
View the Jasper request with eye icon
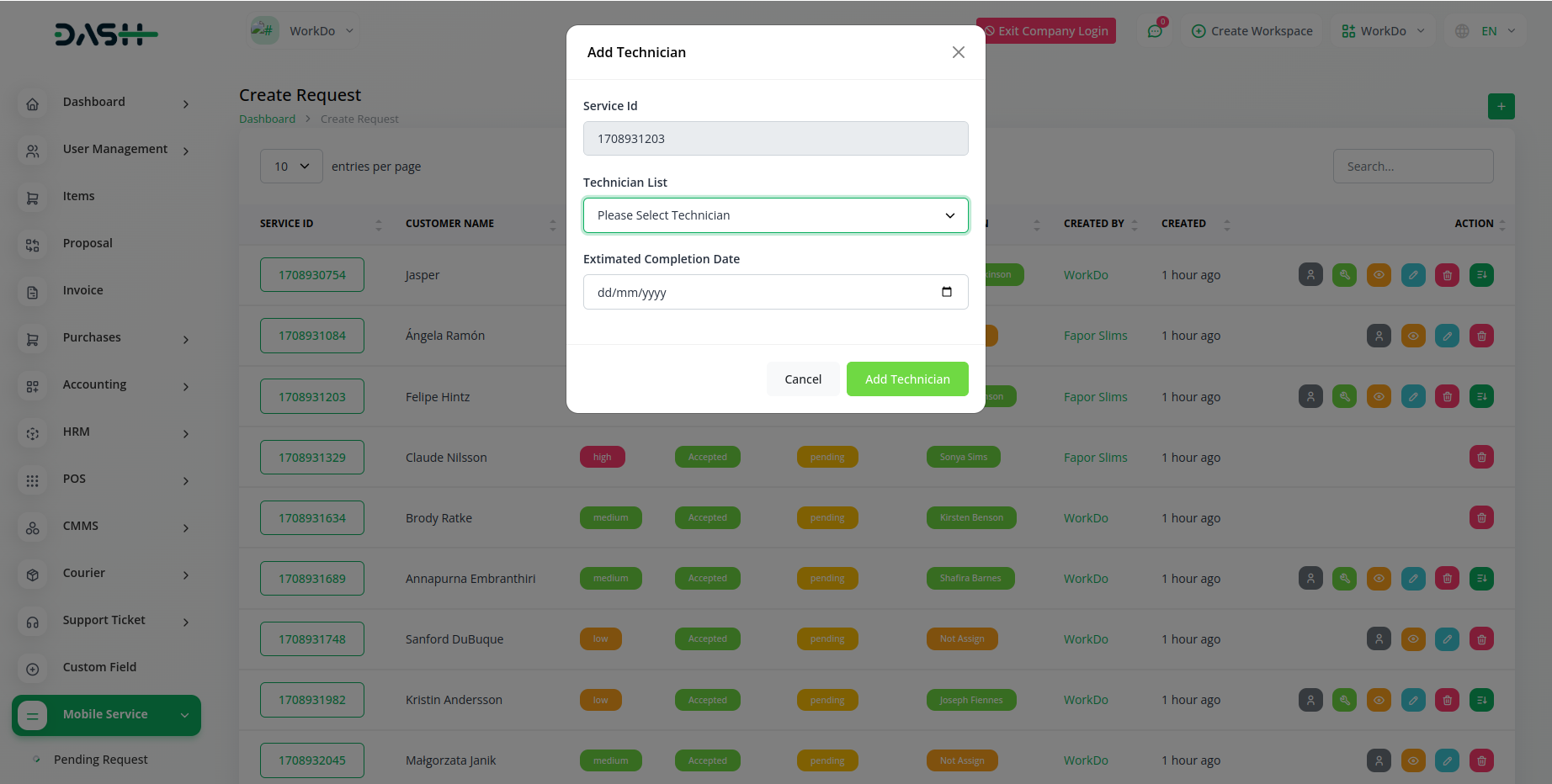tap(1379, 275)
